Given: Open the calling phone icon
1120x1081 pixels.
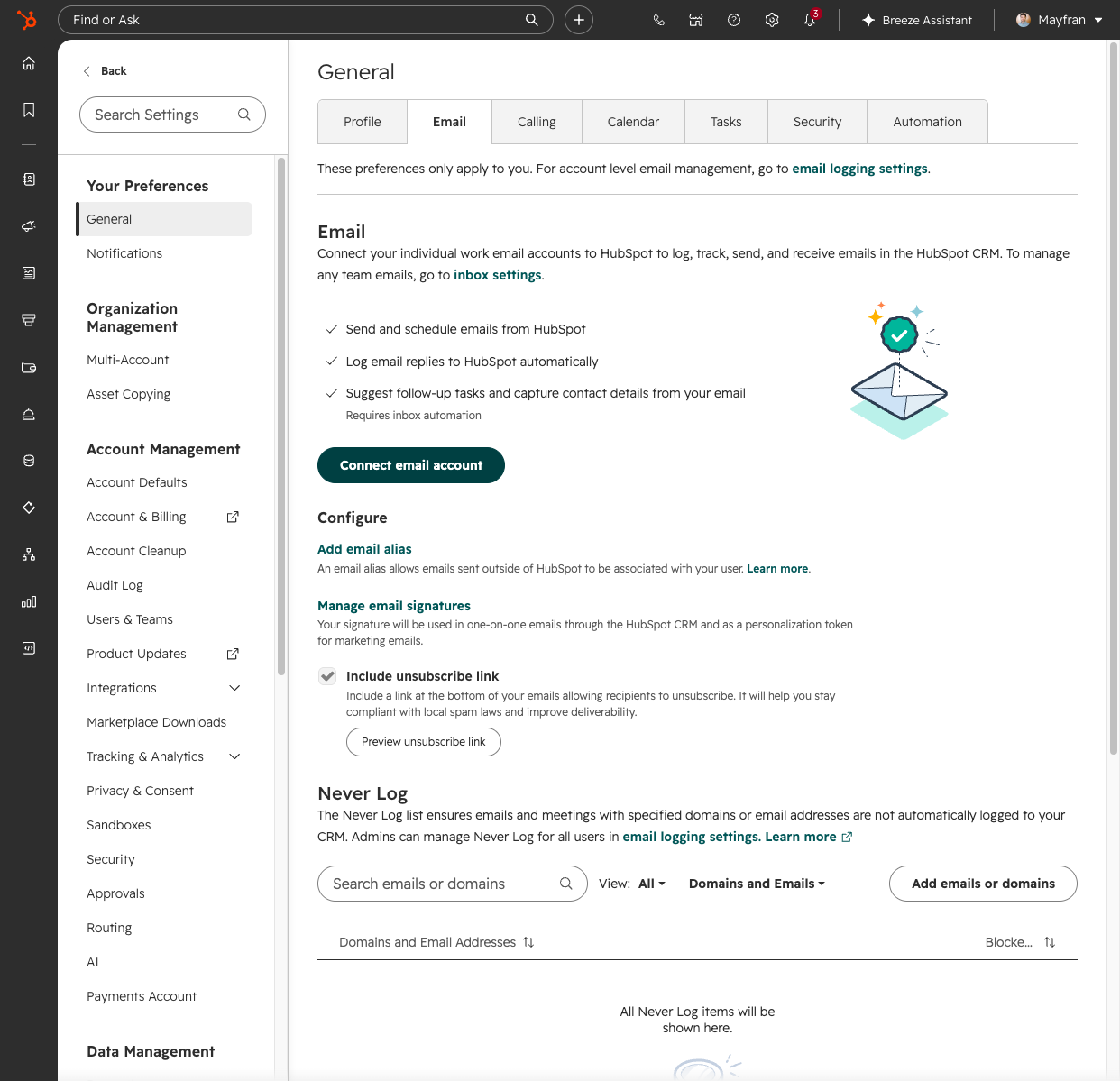Looking at the screenshot, I should (659, 20).
